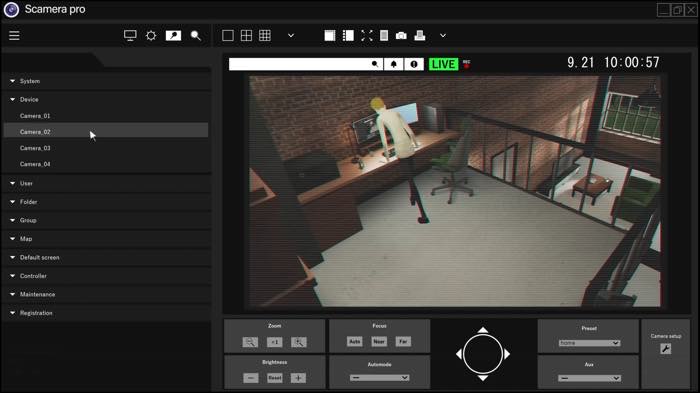Open the Preset dropdown showing home
This screenshot has width=700, height=393.
[x=589, y=343]
